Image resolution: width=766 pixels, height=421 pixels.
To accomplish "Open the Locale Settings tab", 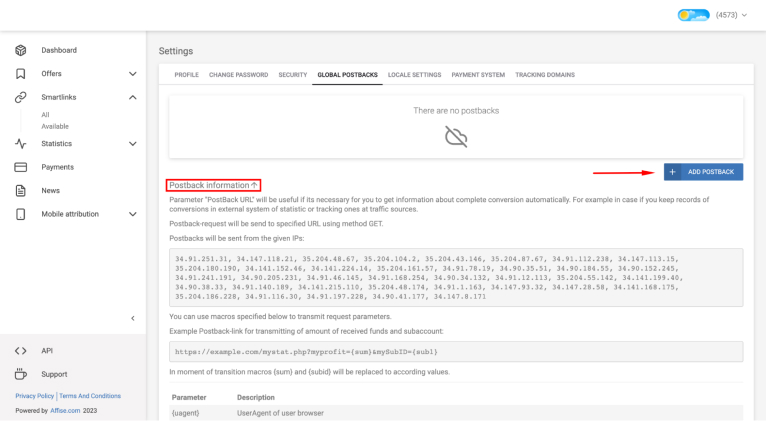I will 414,75.
